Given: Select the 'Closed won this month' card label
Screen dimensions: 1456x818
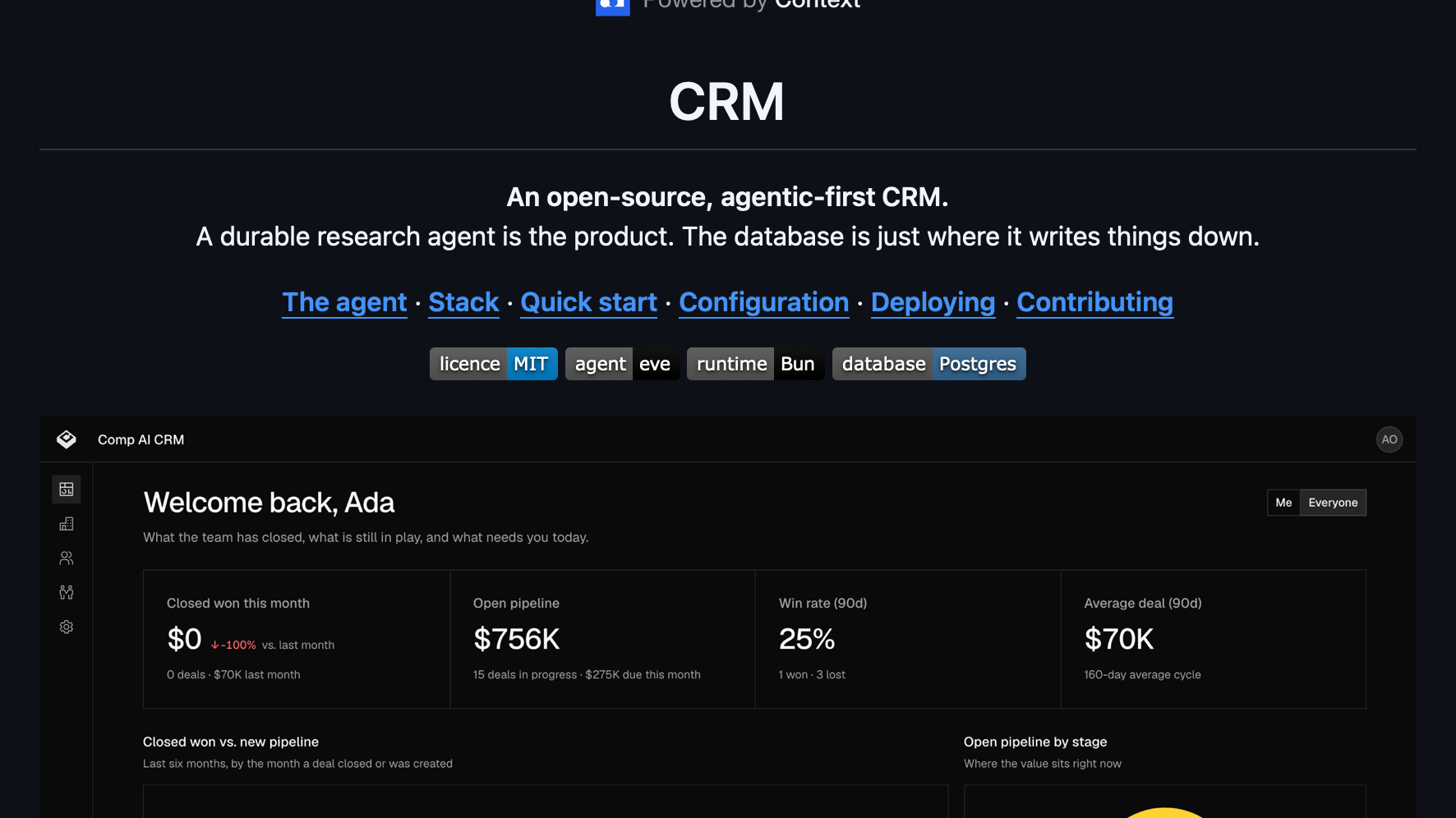Looking at the screenshot, I should click(x=238, y=603).
